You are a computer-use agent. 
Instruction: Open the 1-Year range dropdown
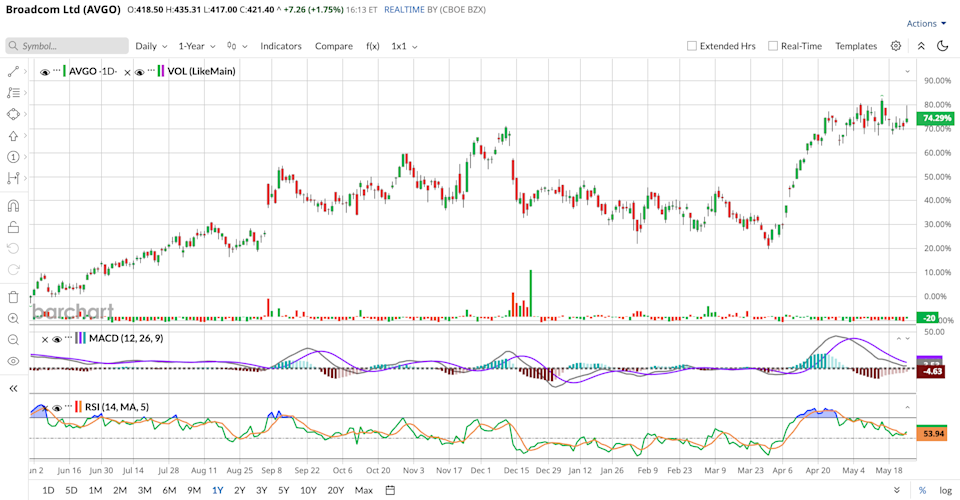[x=197, y=46]
